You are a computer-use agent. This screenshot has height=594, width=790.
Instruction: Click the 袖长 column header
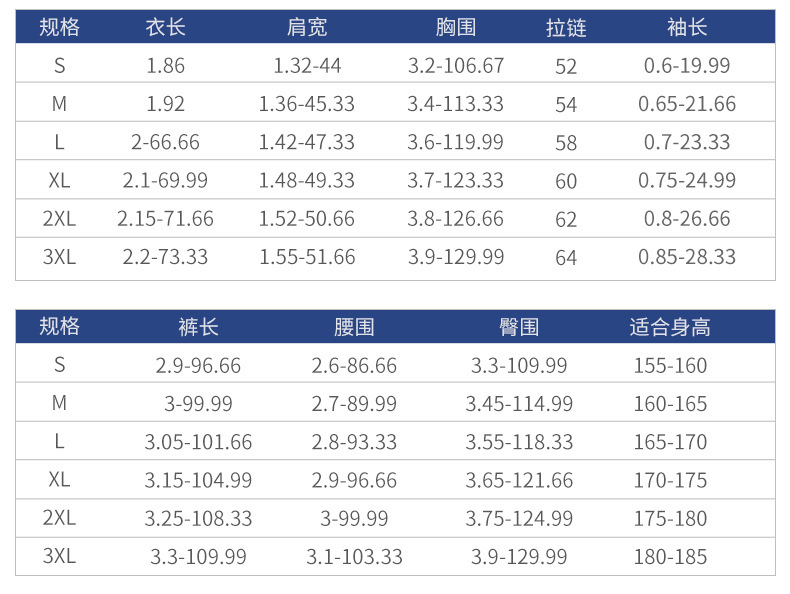click(x=687, y=28)
